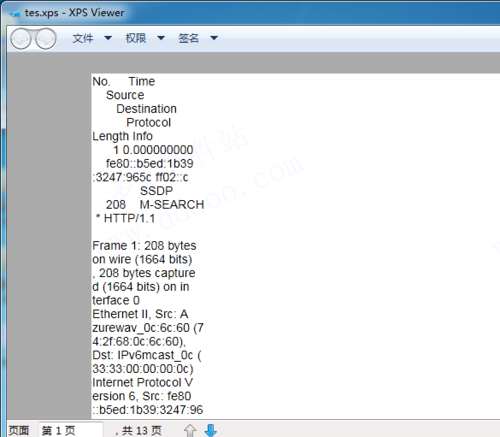Click the 'SSDP' protocol text in document
This screenshot has width=500, height=437.
point(156,191)
